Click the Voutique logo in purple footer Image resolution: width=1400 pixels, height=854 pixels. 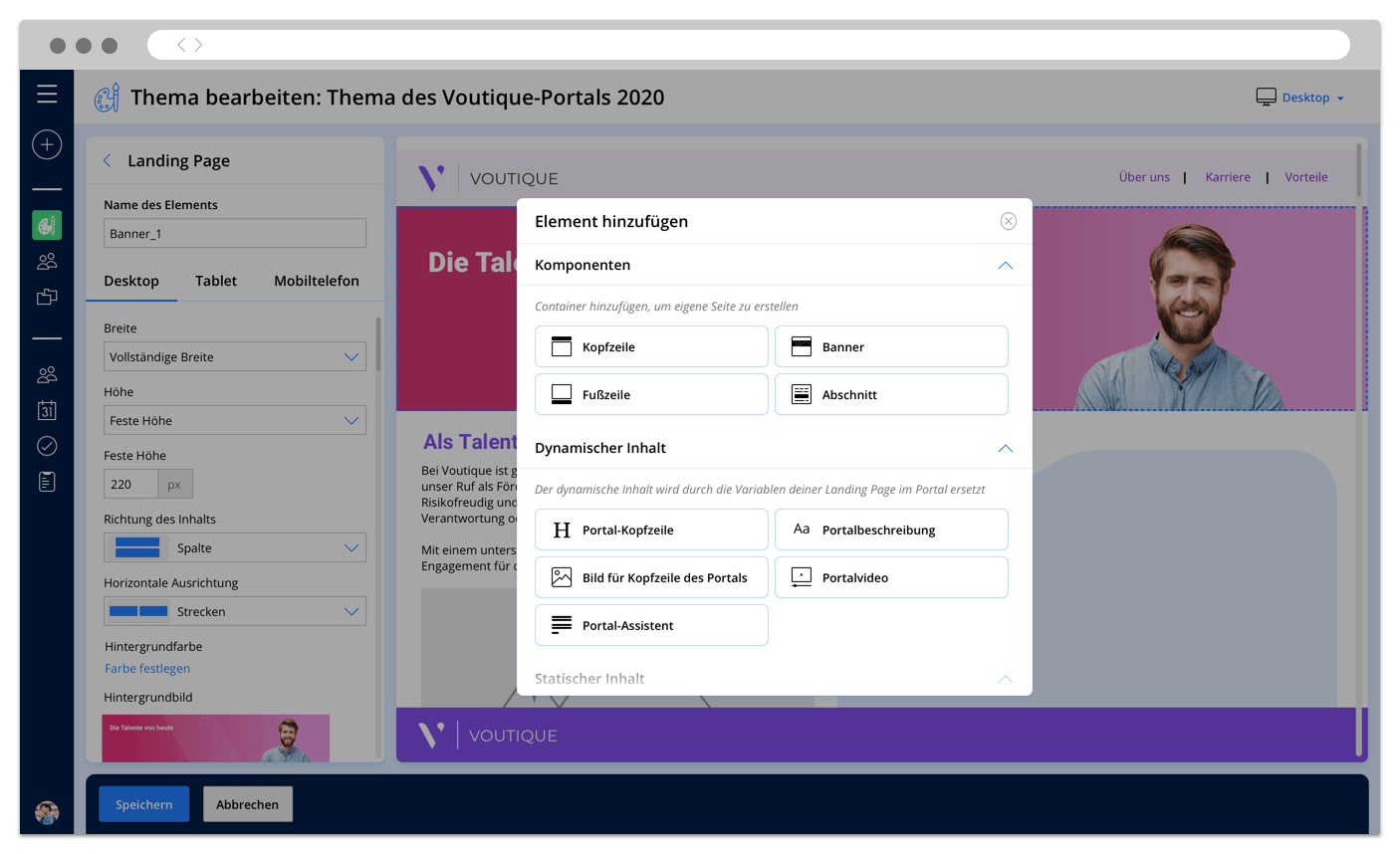point(488,736)
